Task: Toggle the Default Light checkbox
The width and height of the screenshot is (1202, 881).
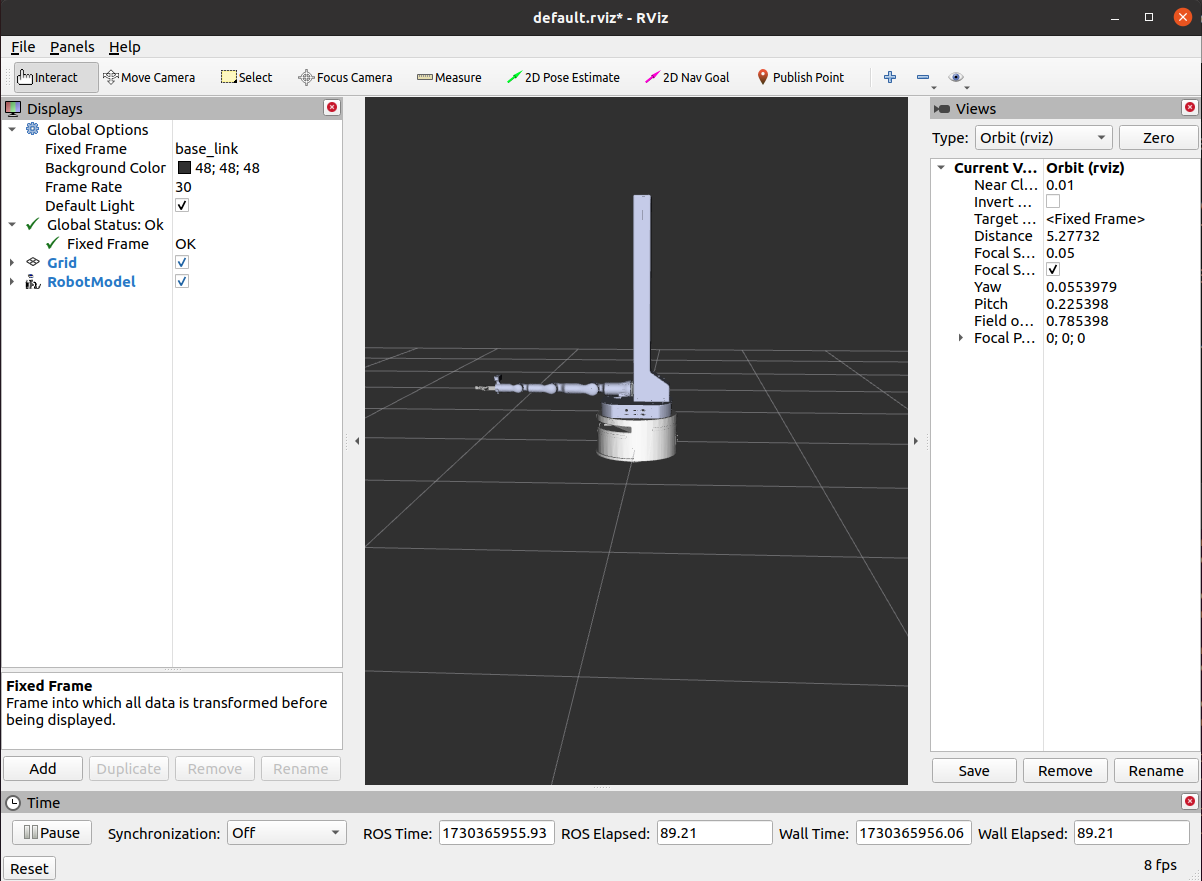Action: pyautogui.click(x=182, y=206)
